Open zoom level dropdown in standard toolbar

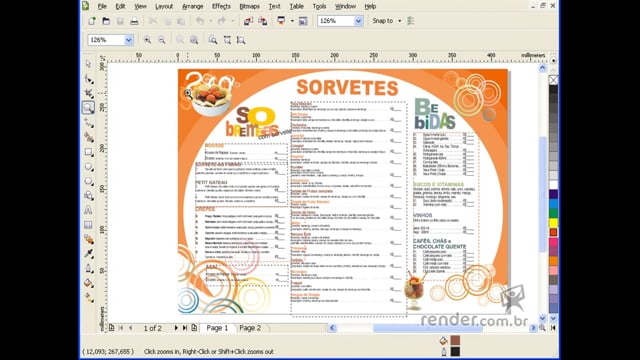358,21
